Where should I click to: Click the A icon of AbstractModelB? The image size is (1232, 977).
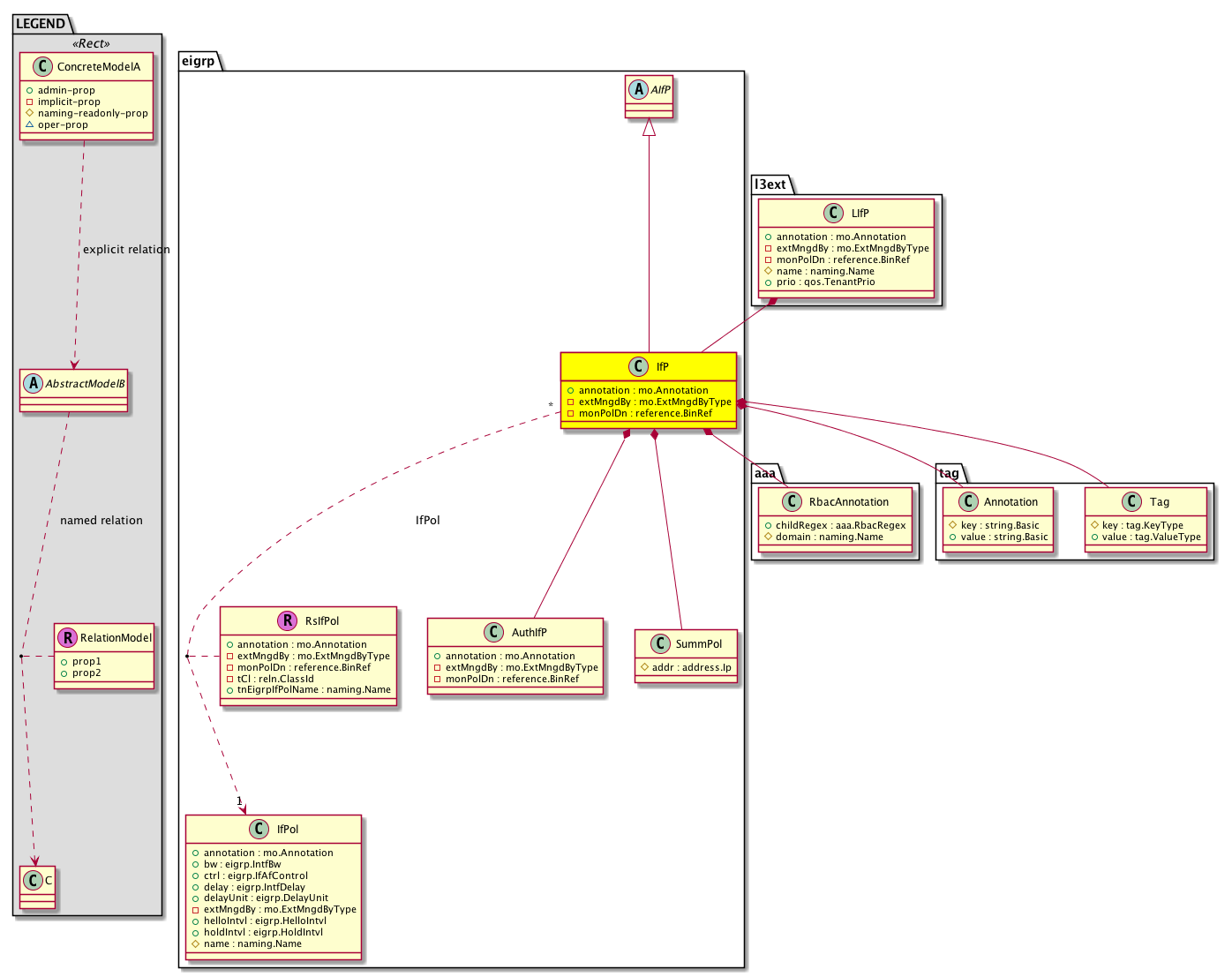34,384
